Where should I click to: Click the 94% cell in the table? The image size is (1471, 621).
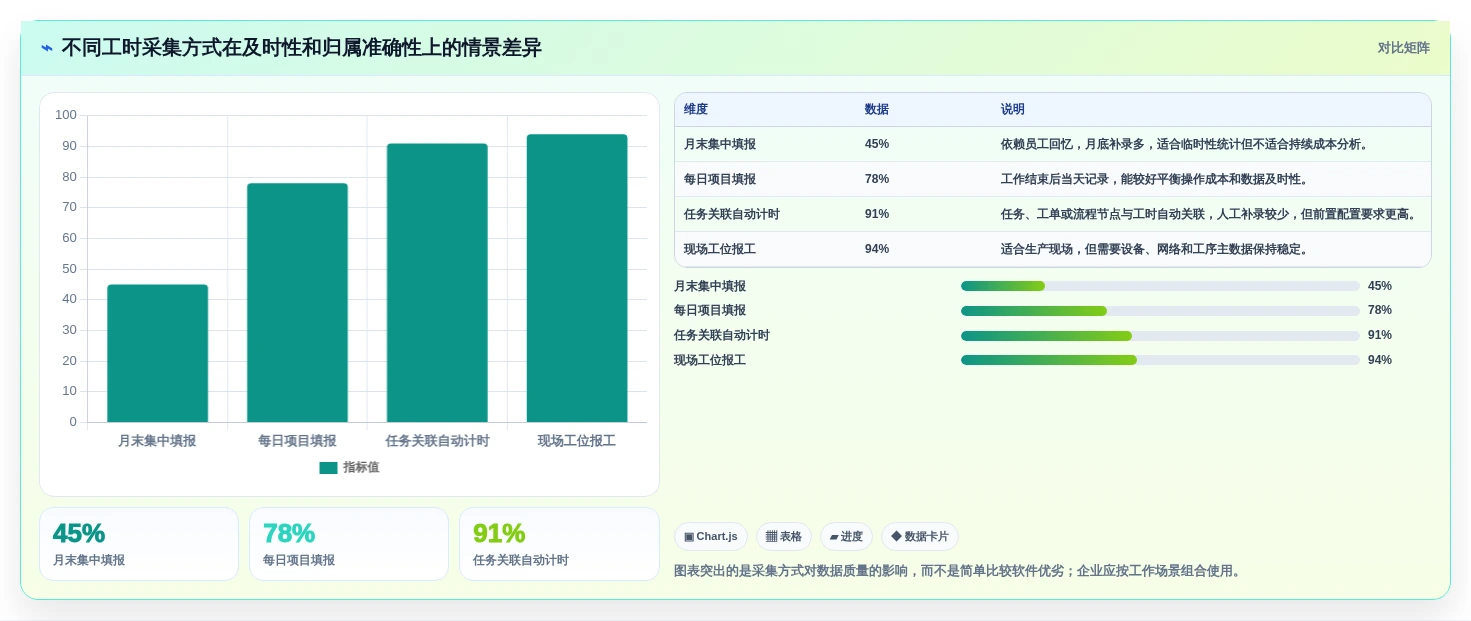click(877, 249)
